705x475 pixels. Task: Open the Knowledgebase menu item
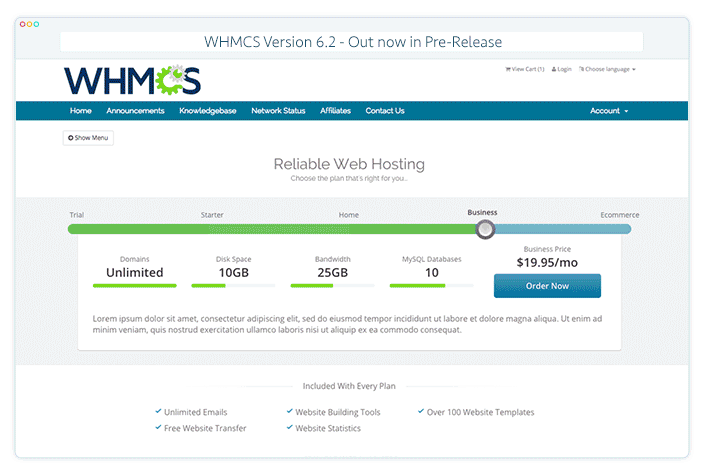(x=208, y=111)
